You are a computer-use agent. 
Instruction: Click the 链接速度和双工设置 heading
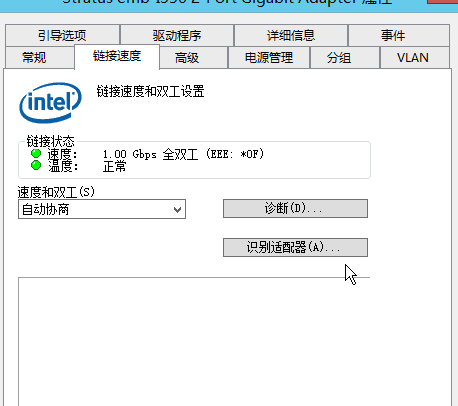pos(150,91)
